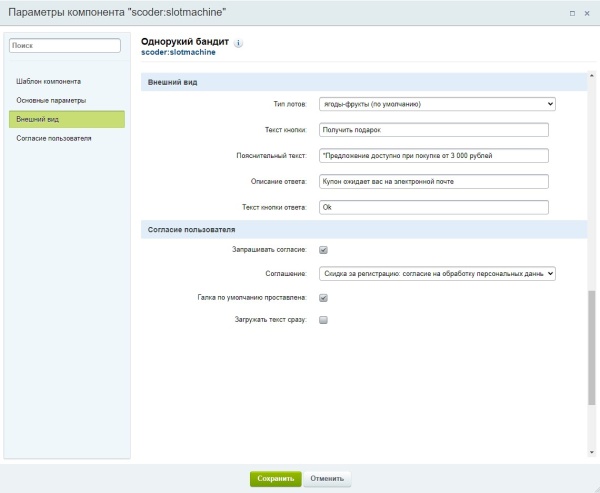This screenshot has height=493, width=600.
Task: Open Шаблон компонента section
Action: (x=48, y=80)
